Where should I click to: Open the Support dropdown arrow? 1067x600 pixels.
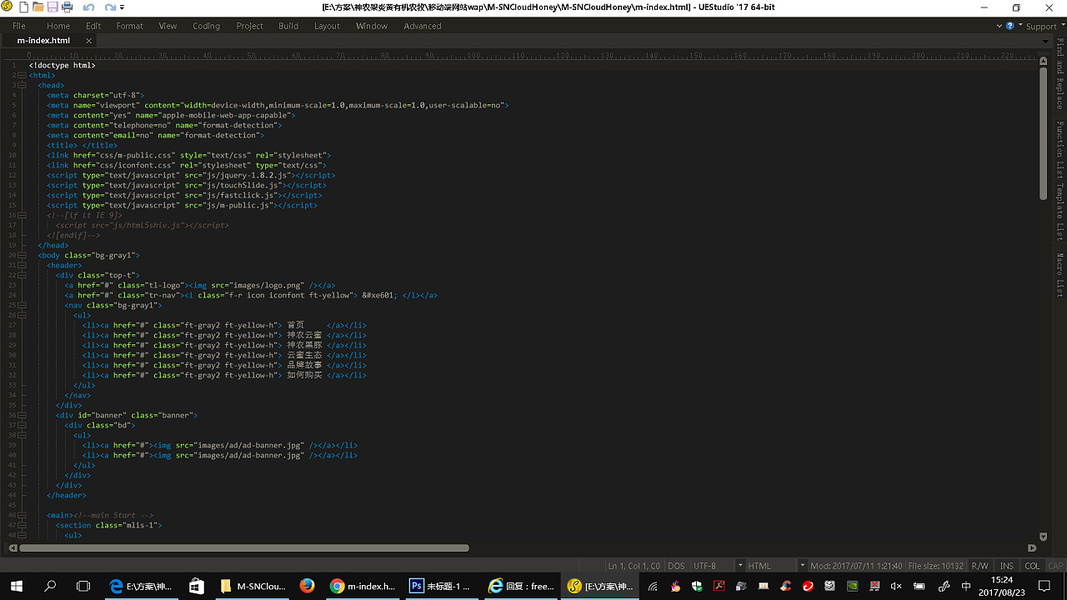1063,25
